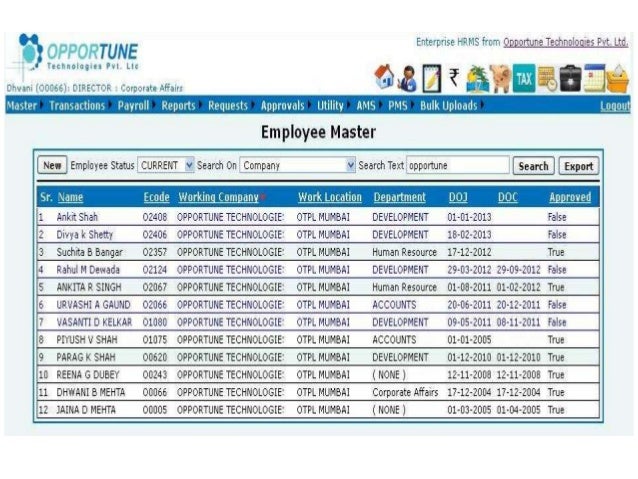Screen dimensions: 638x479
Task: Open the Bulk Uploads menu
Action: (x=448, y=106)
